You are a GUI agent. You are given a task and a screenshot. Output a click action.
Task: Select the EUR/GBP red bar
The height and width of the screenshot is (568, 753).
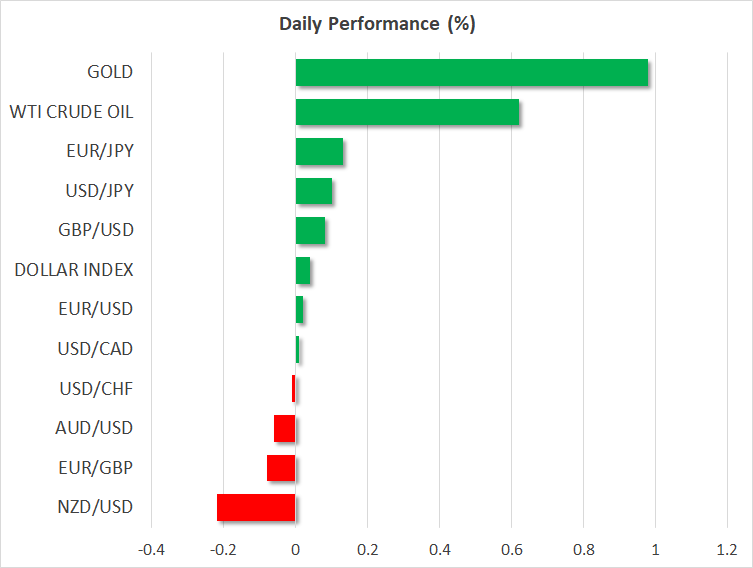pos(281,468)
